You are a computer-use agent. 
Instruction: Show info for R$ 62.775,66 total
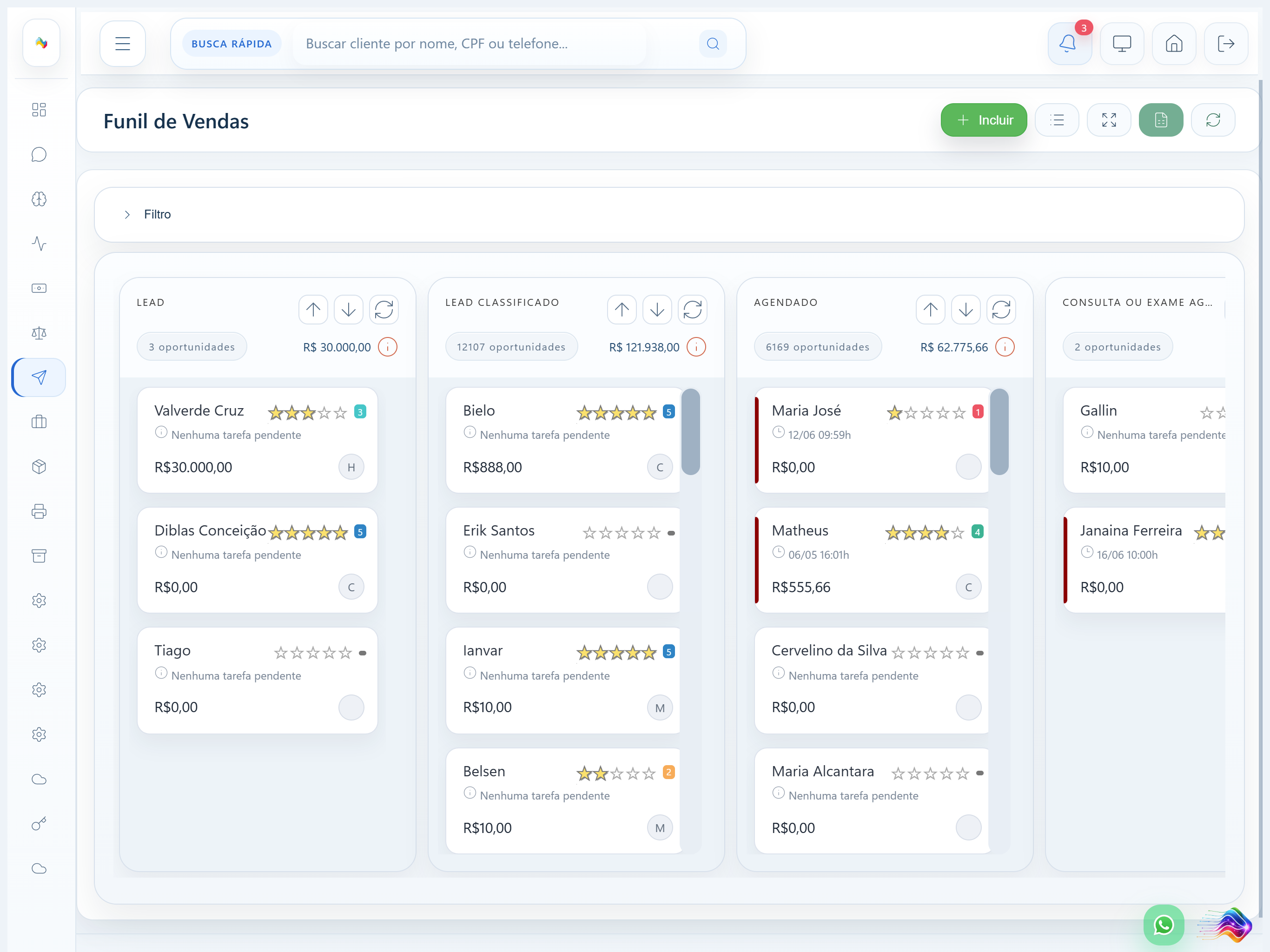point(1005,347)
